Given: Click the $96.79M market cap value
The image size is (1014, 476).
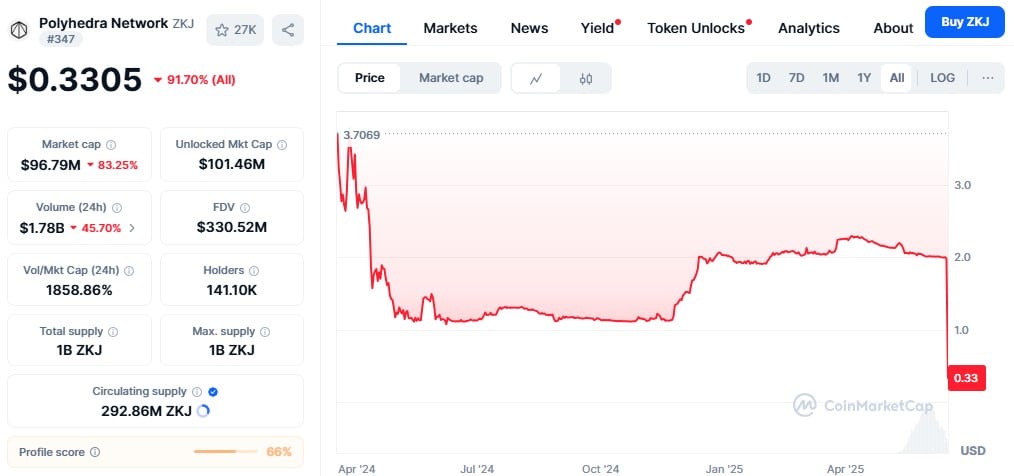Looking at the screenshot, I should (50, 165).
